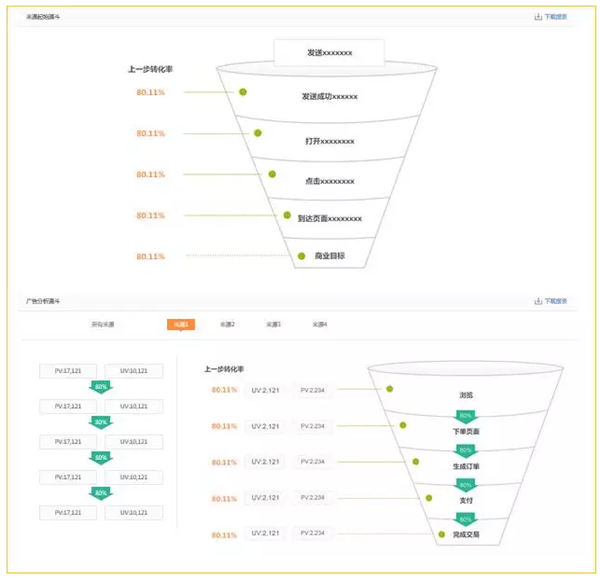Click the 80.11% rate in the 浏览 row

tap(224, 390)
